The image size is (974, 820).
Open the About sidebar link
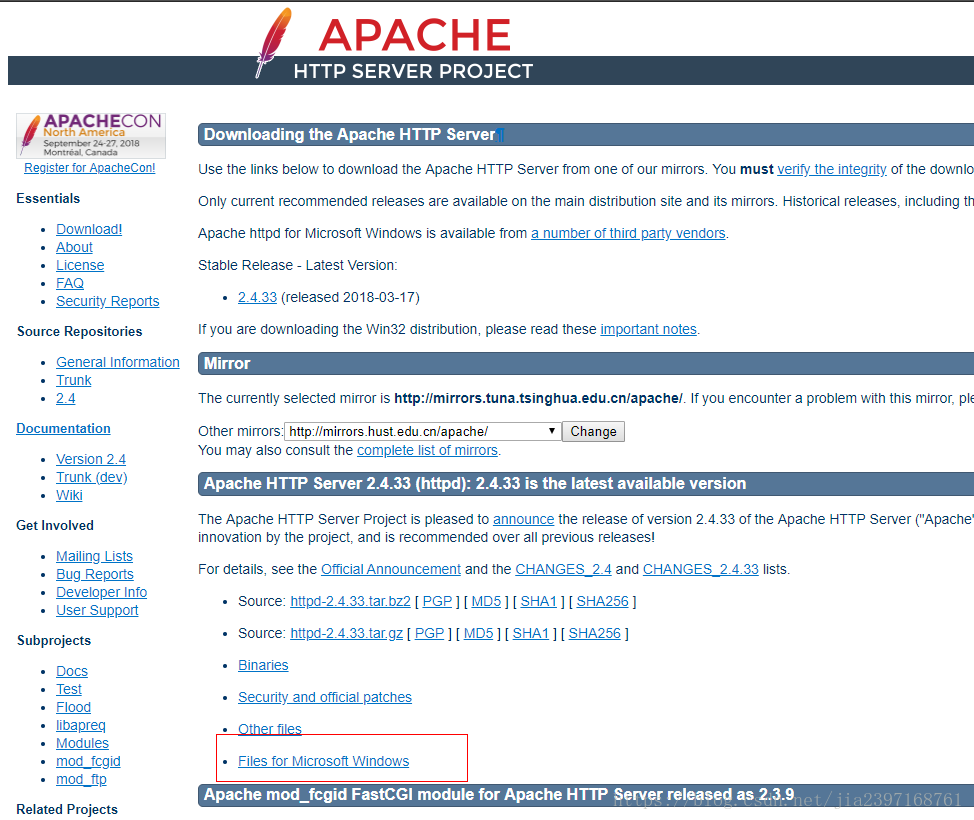click(x=74, y=247)
